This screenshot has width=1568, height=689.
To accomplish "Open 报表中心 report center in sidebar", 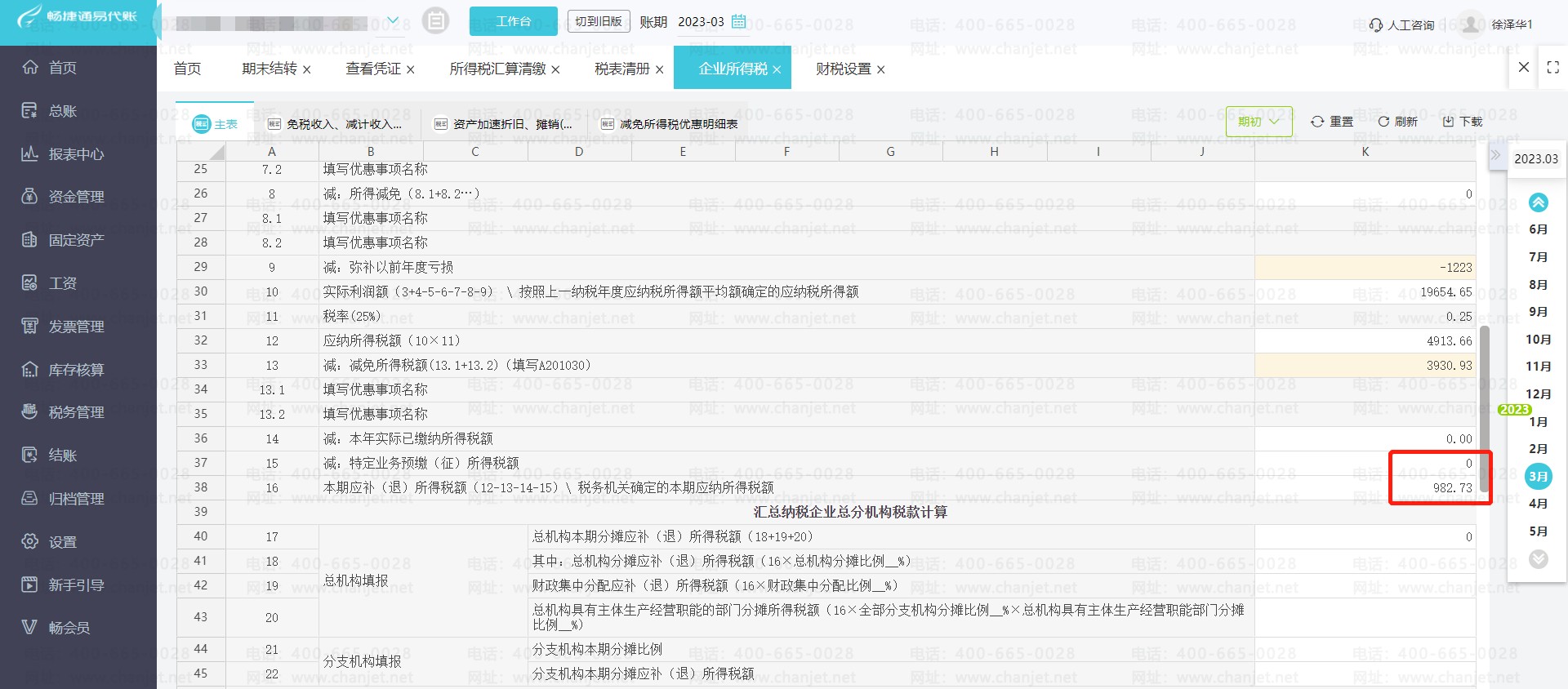I will [62, 153].
